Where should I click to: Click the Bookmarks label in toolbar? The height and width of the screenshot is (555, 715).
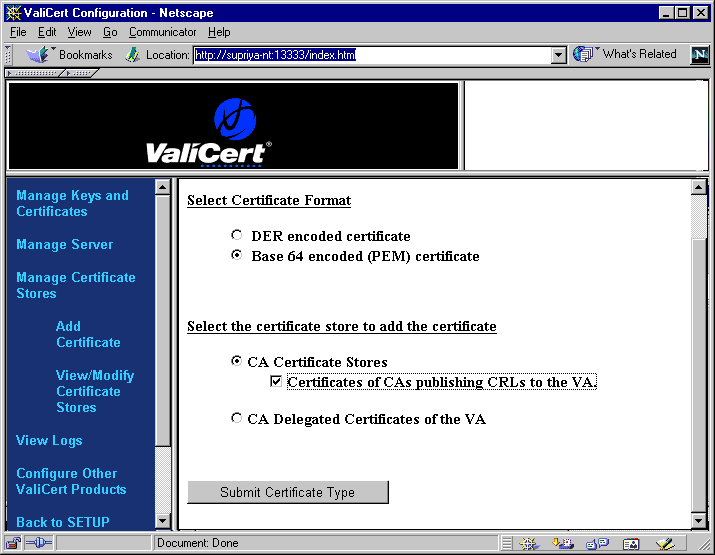pos(86,55)
